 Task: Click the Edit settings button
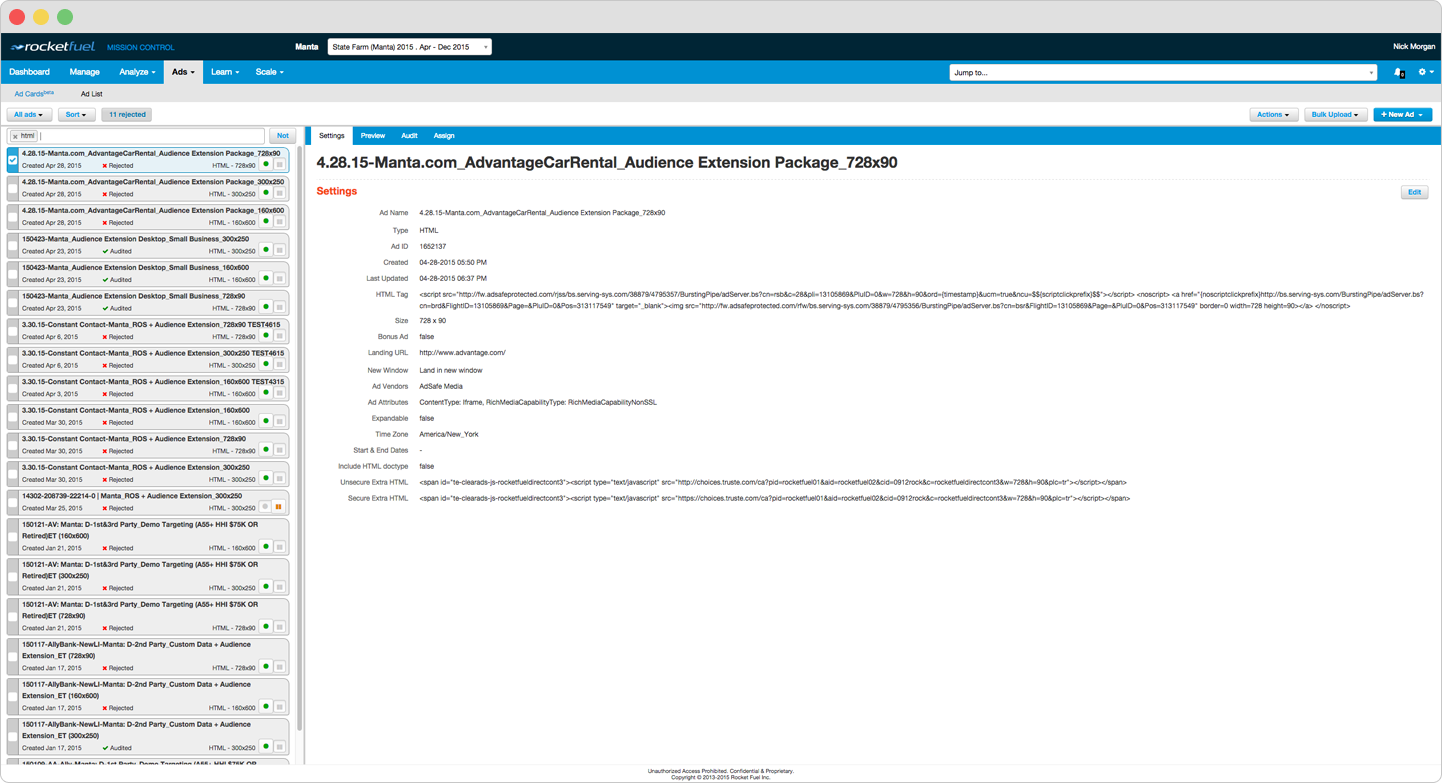coord(1414,192)
